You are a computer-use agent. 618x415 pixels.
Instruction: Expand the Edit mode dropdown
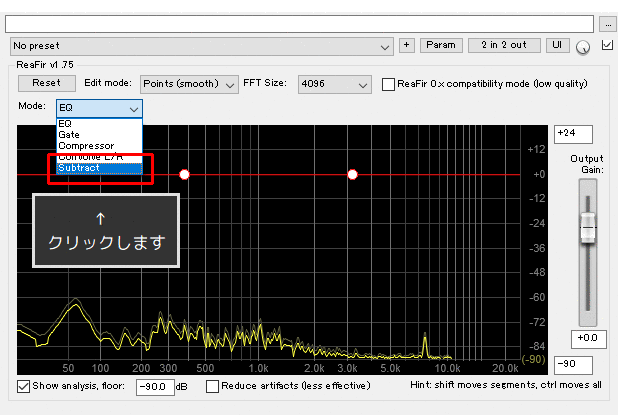coord(189,85)
